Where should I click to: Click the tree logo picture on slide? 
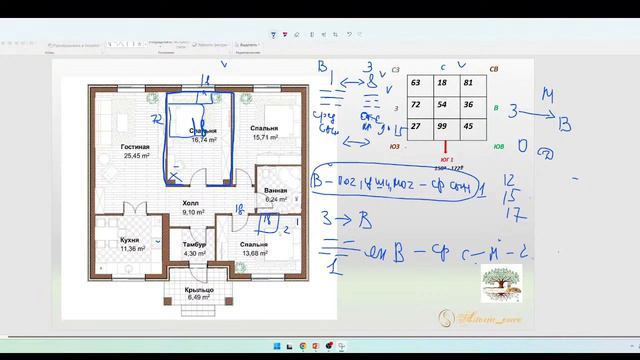click(x=501, y=283)
